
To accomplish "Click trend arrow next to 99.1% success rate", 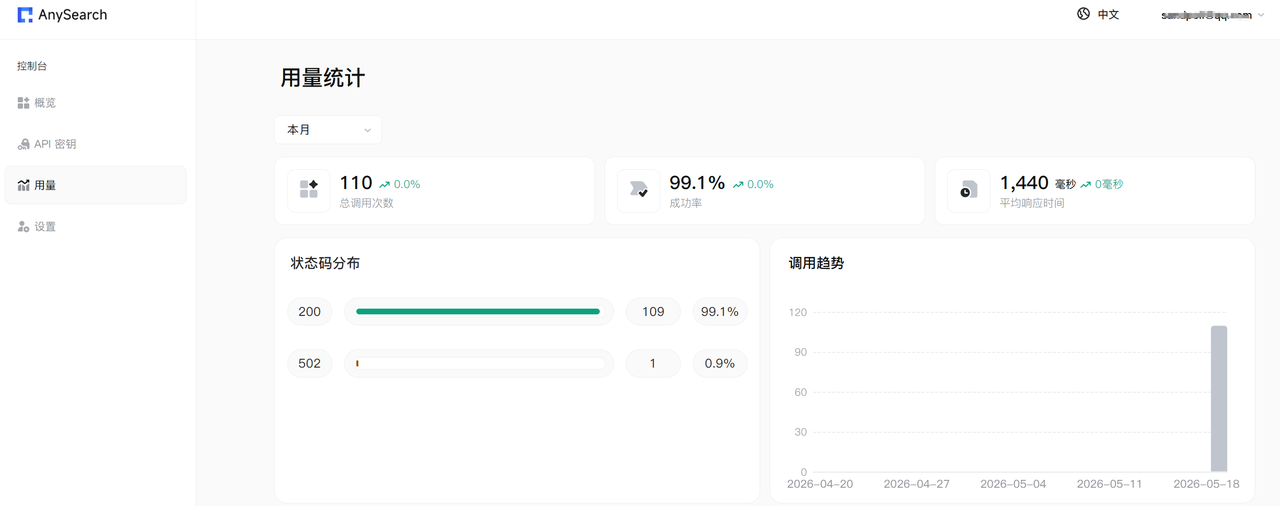I will (x=738, y=185).
